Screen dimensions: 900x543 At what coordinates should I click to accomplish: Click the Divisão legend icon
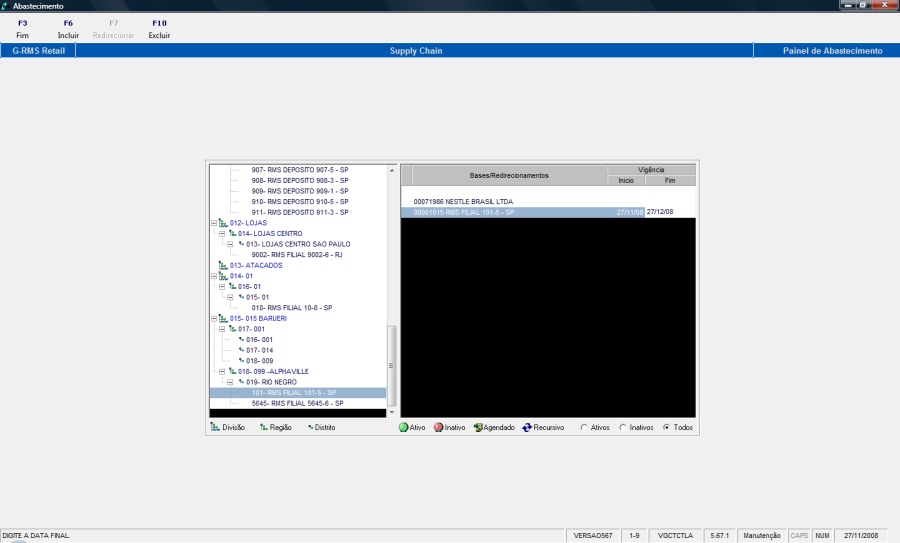click(215, 427)
